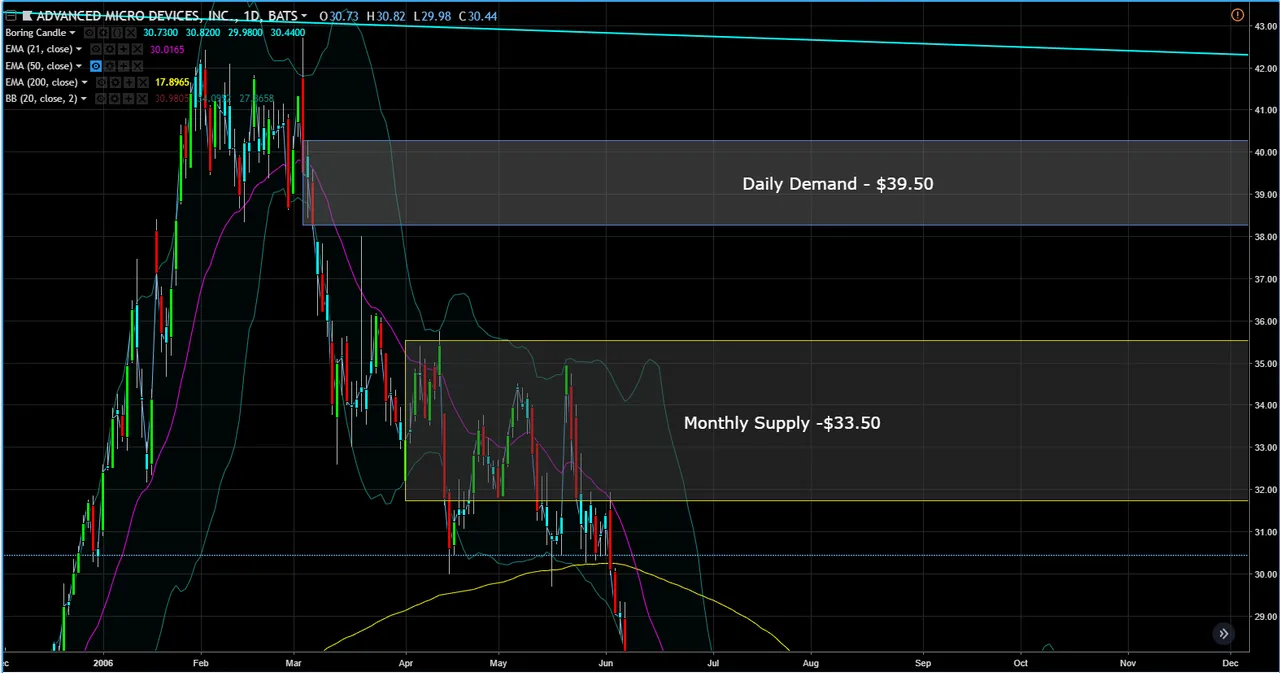Hide the BB (20, close, 2) bands
1280x673 pixels.
click(x=101, y=99)
